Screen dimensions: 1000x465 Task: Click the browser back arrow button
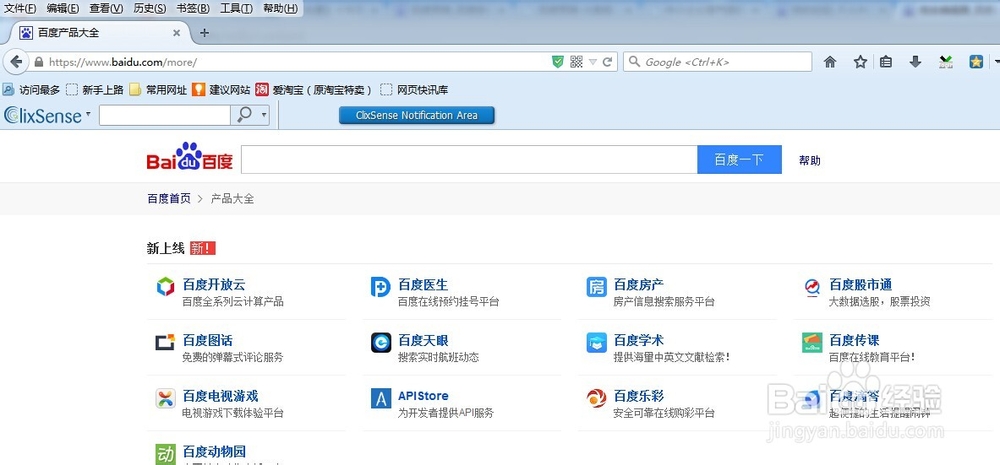click(16, 62)
